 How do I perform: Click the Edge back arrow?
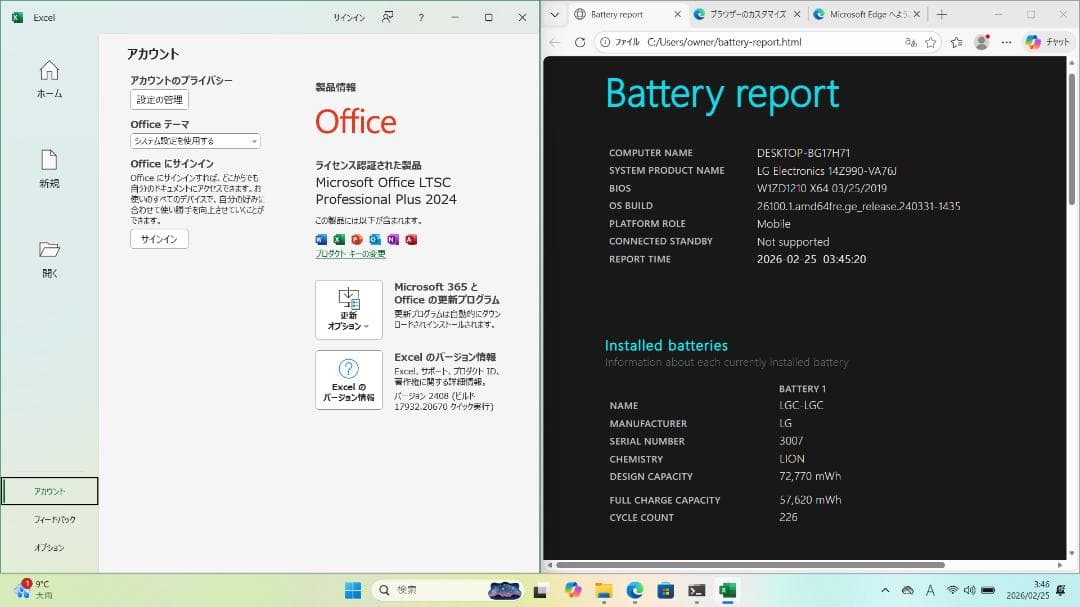[x=554, y=42]
